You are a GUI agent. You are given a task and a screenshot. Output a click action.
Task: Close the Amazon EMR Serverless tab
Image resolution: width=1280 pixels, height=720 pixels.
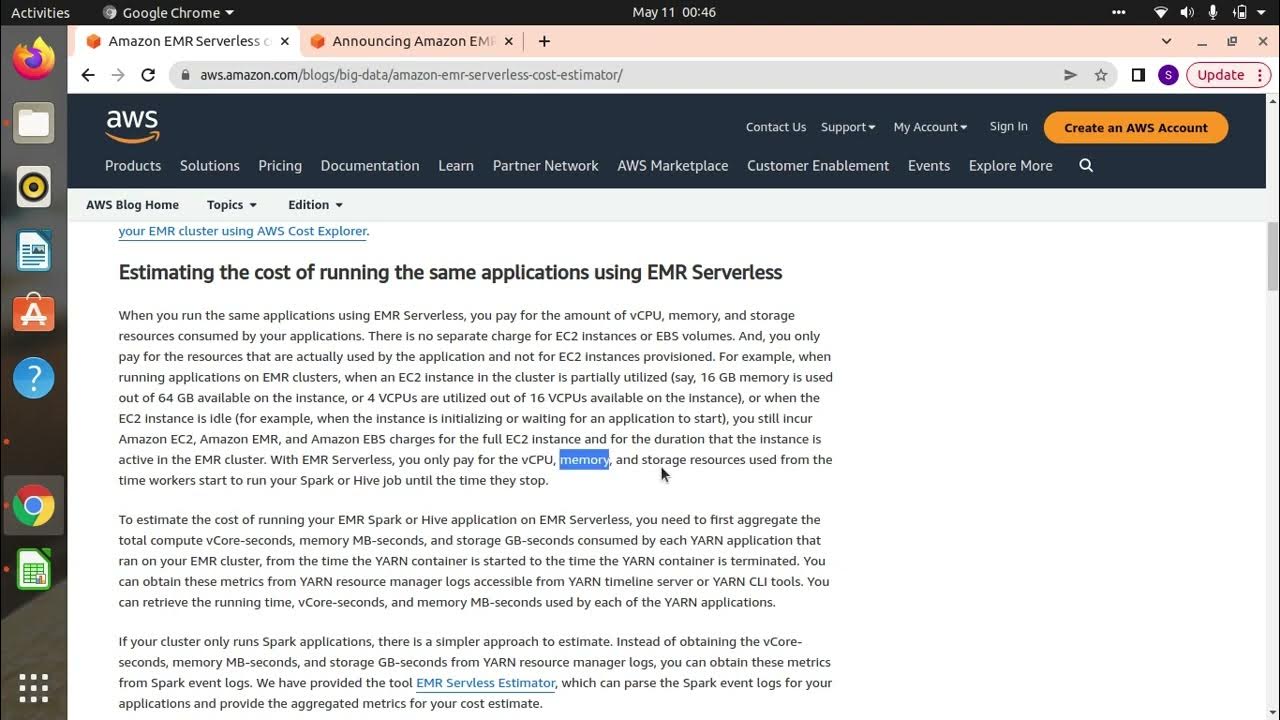[x=285, y=41]
